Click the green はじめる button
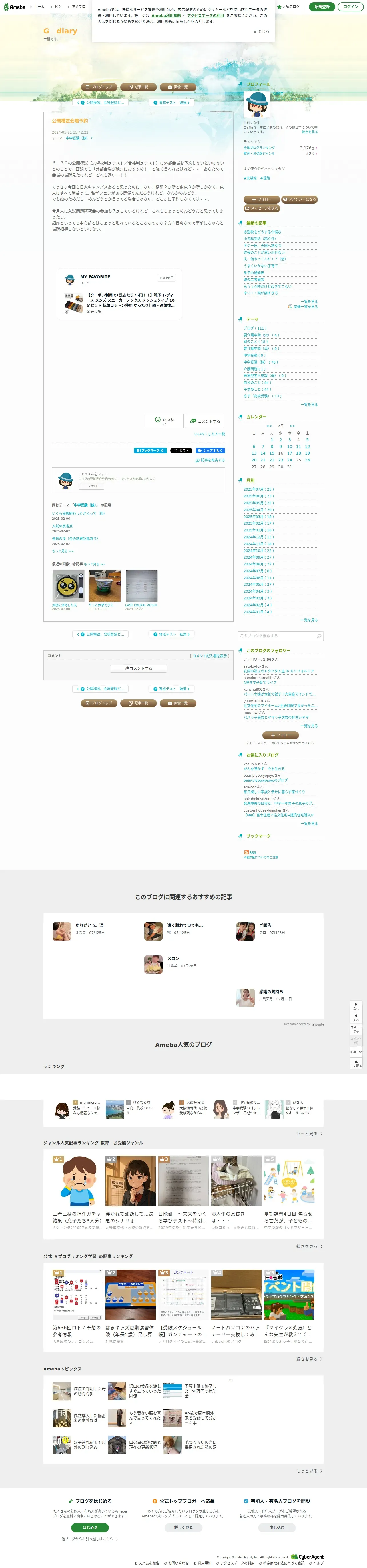This screenshot has width=367, height=1568. tap(90, 1527)
